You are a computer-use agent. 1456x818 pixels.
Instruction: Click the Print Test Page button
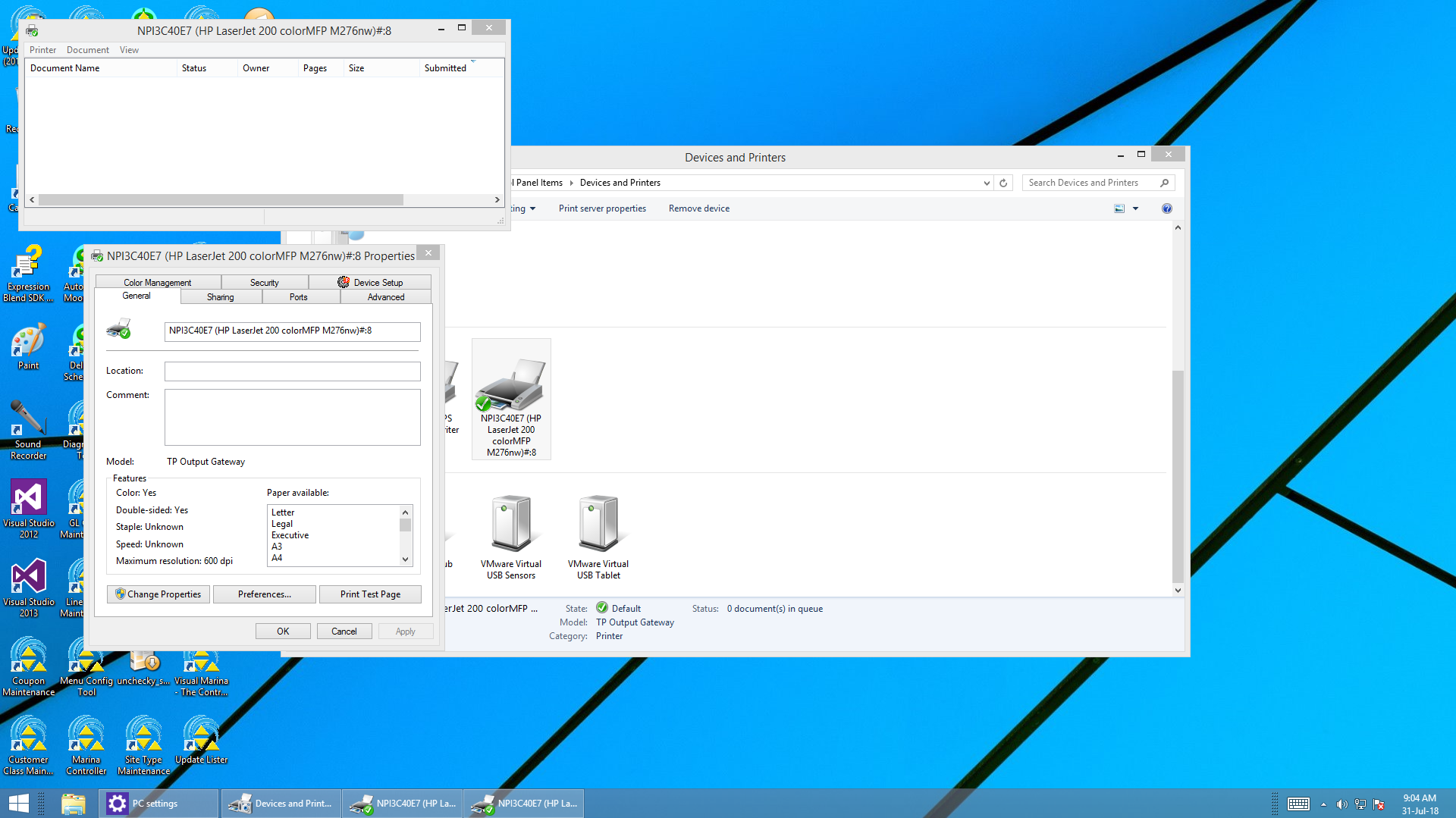(370, 594)
